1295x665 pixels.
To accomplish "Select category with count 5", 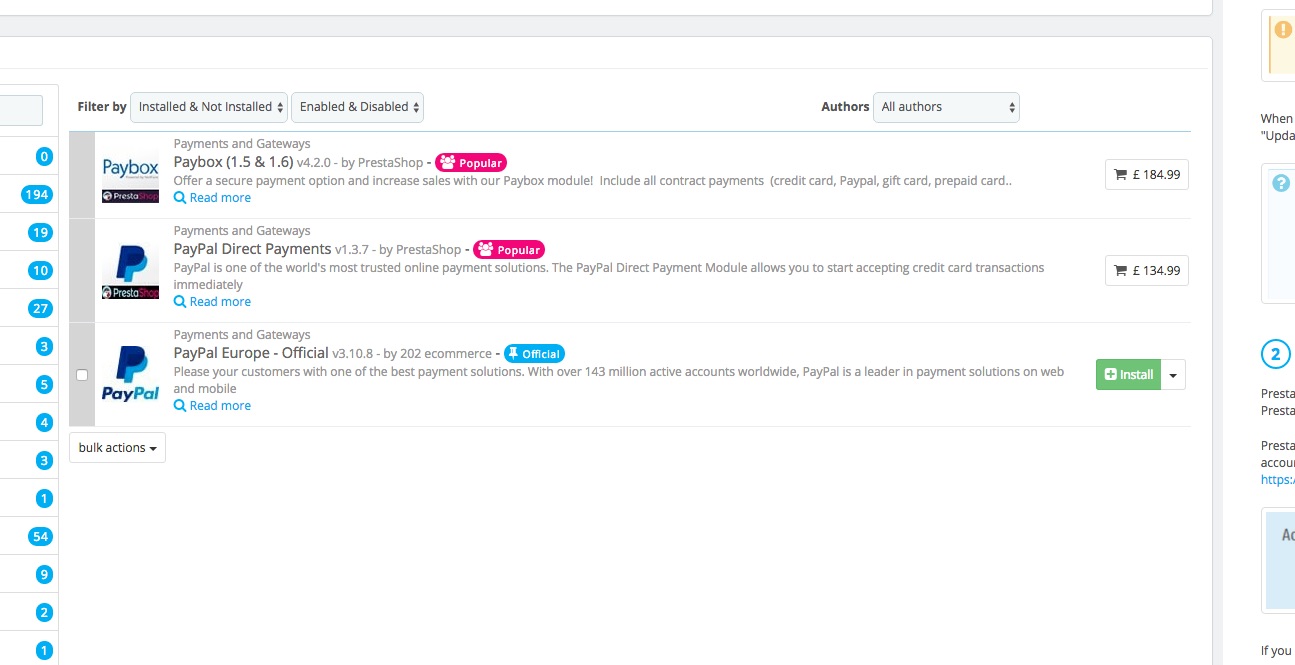I will 44,385.
